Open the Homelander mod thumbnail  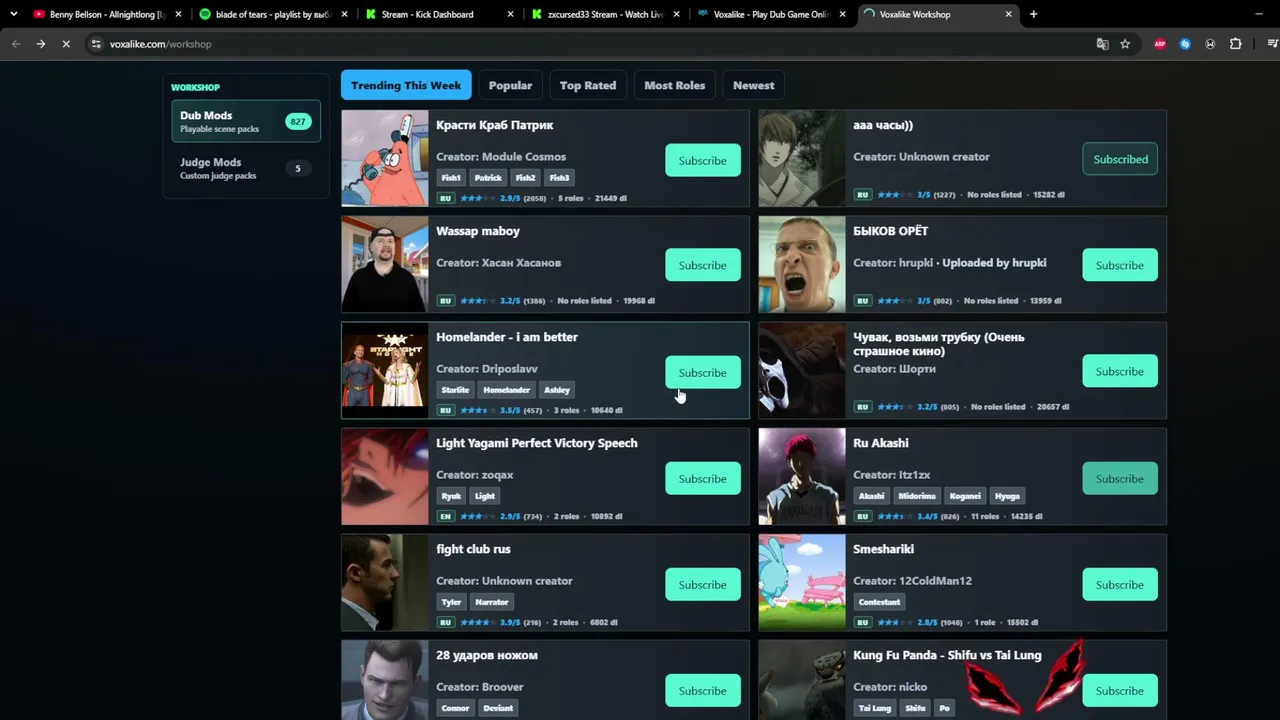tap(385, 370)
